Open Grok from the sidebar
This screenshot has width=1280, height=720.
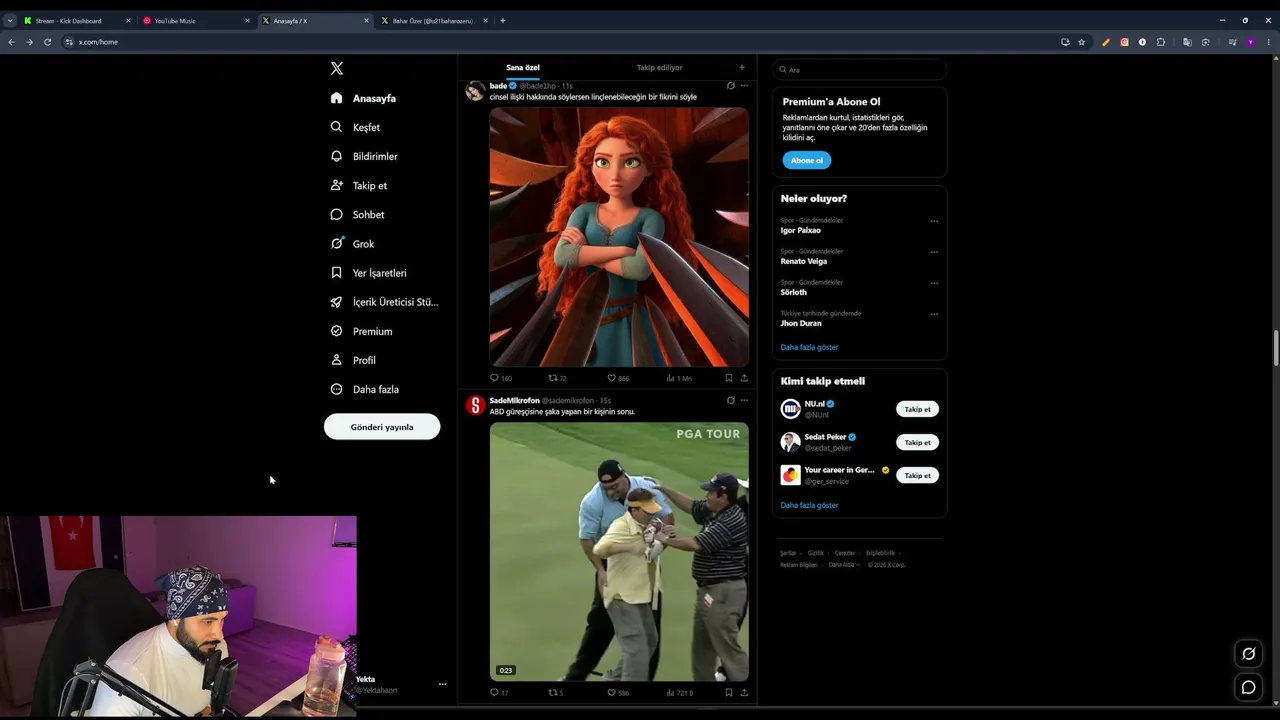353,244
